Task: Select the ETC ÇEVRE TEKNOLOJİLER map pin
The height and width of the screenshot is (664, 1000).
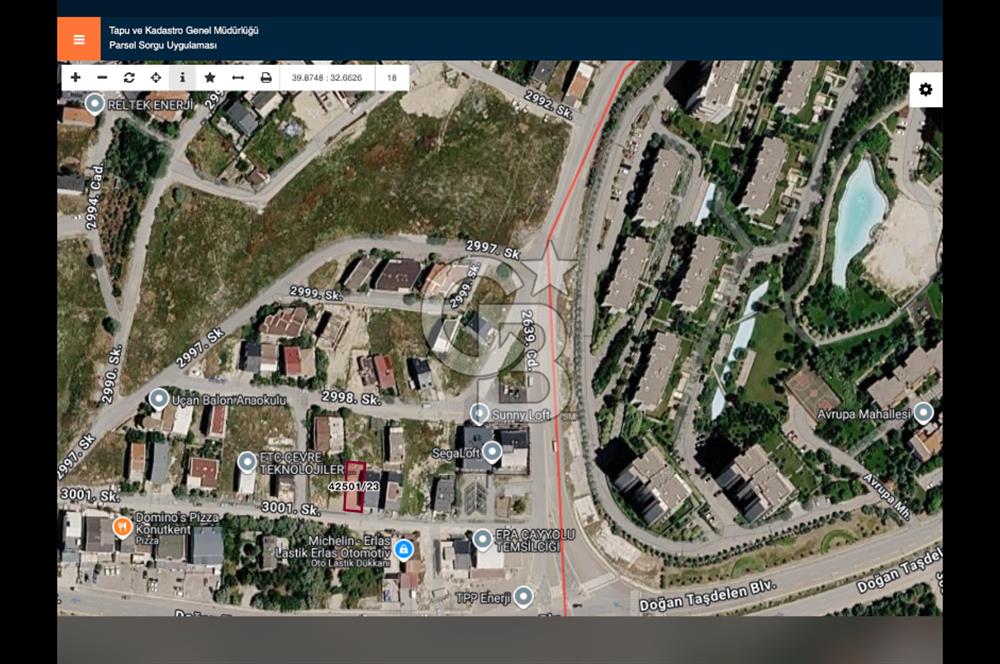Action: [247, 462]
